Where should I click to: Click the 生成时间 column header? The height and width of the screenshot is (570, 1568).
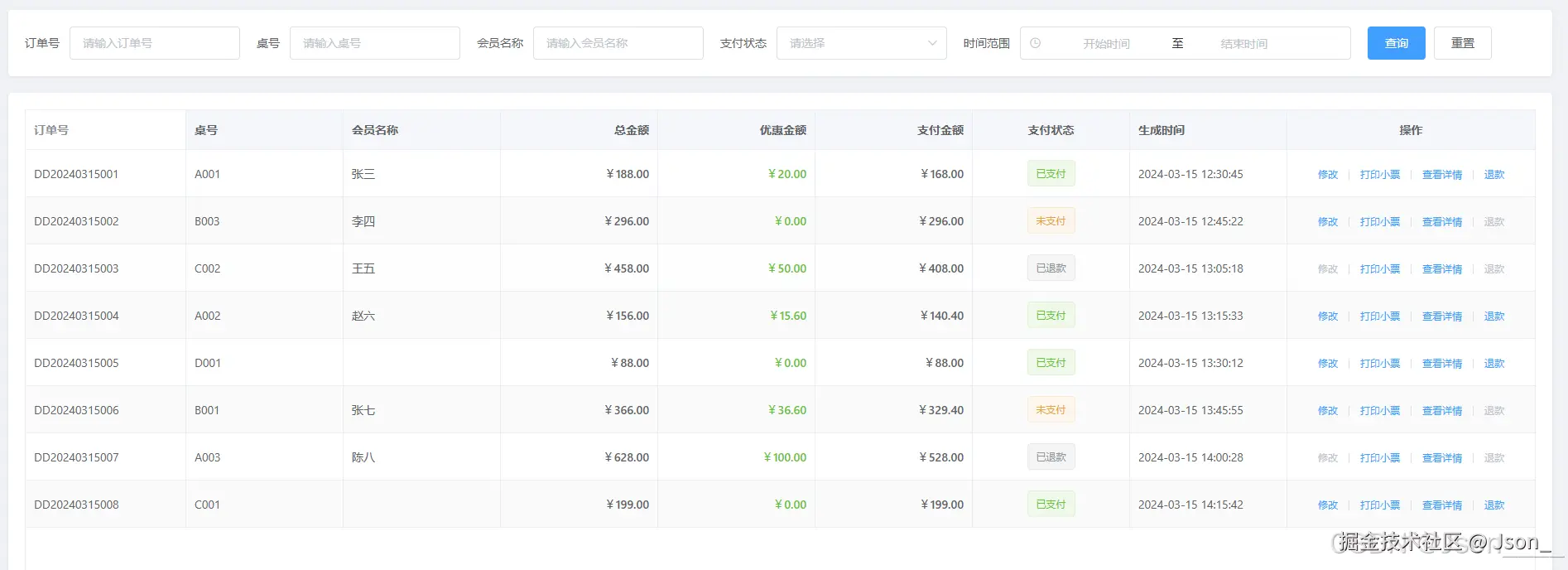coord(1162,130)
